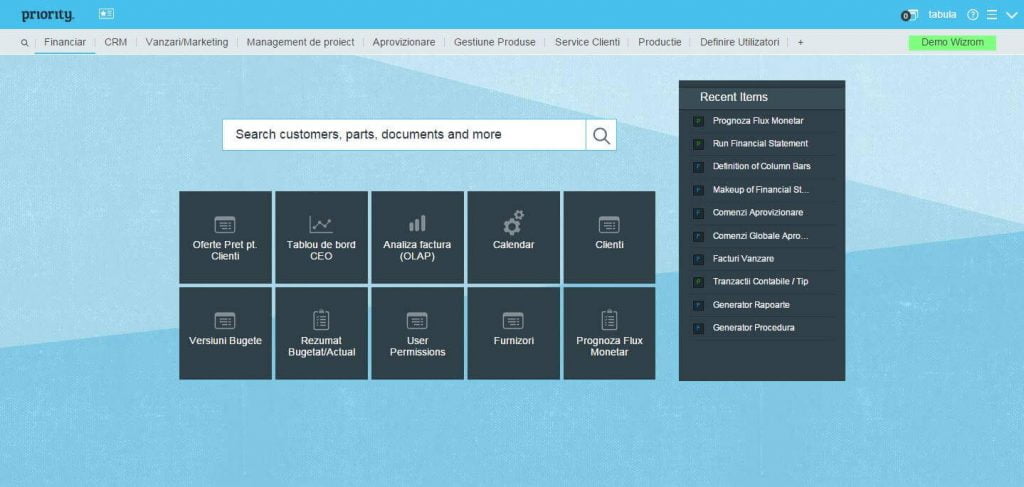Click icon beside Generator Procedura
This screenshot has height=487, width=1024.
click(x=698, y=328)
